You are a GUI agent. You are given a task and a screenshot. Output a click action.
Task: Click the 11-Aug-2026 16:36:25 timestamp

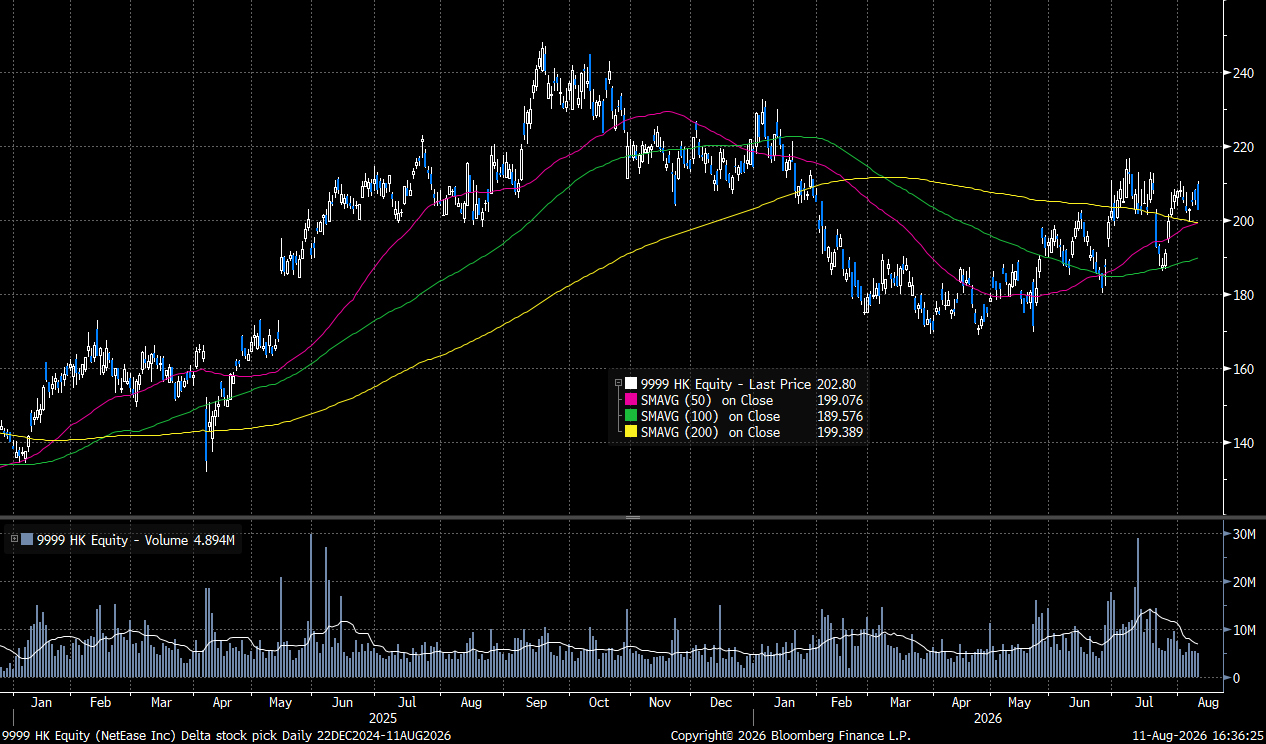[1196, 735]
